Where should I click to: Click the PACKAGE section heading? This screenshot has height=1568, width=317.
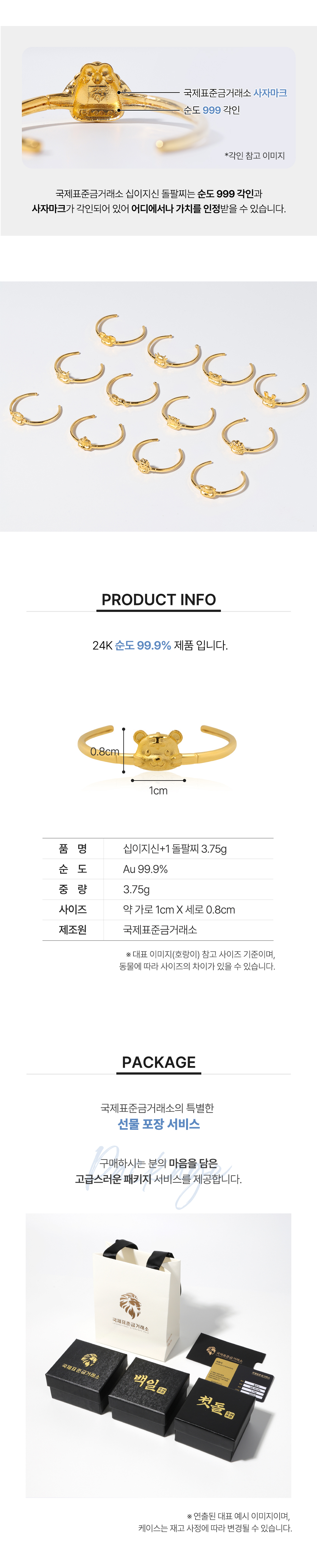coord(159,1062)
